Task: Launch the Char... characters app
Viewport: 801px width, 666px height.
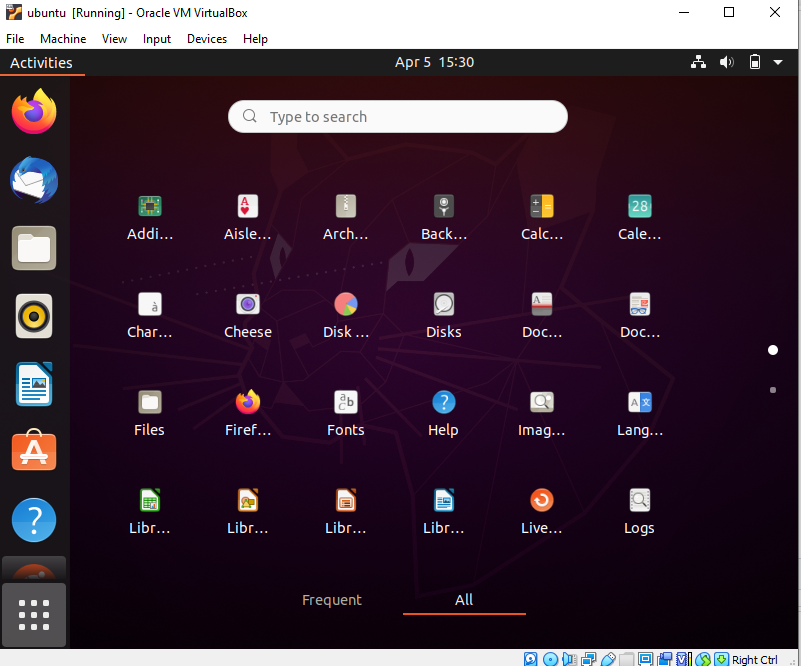Action: [x=150, y=316]
